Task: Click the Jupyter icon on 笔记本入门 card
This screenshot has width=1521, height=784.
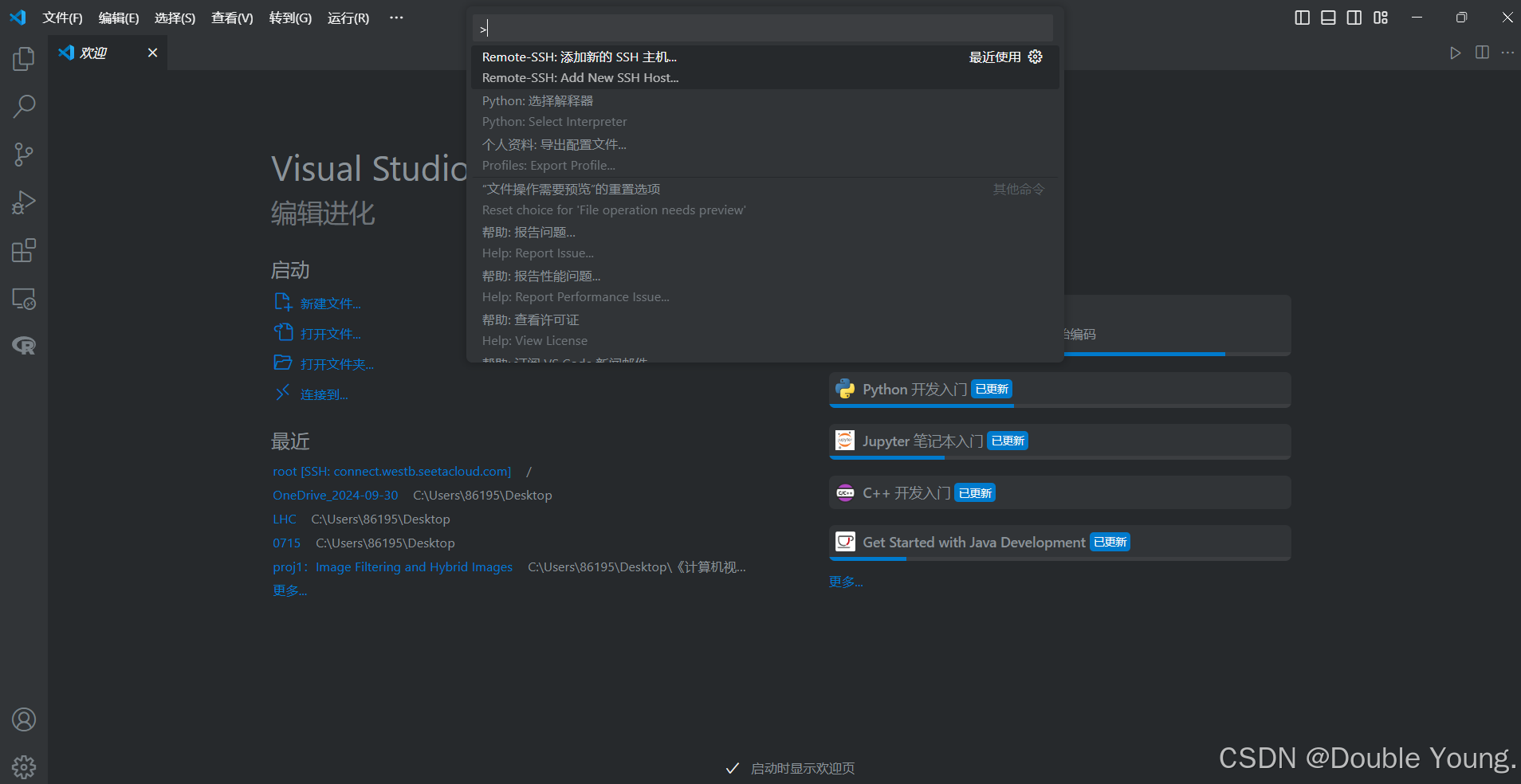Action: pos(845,441)
